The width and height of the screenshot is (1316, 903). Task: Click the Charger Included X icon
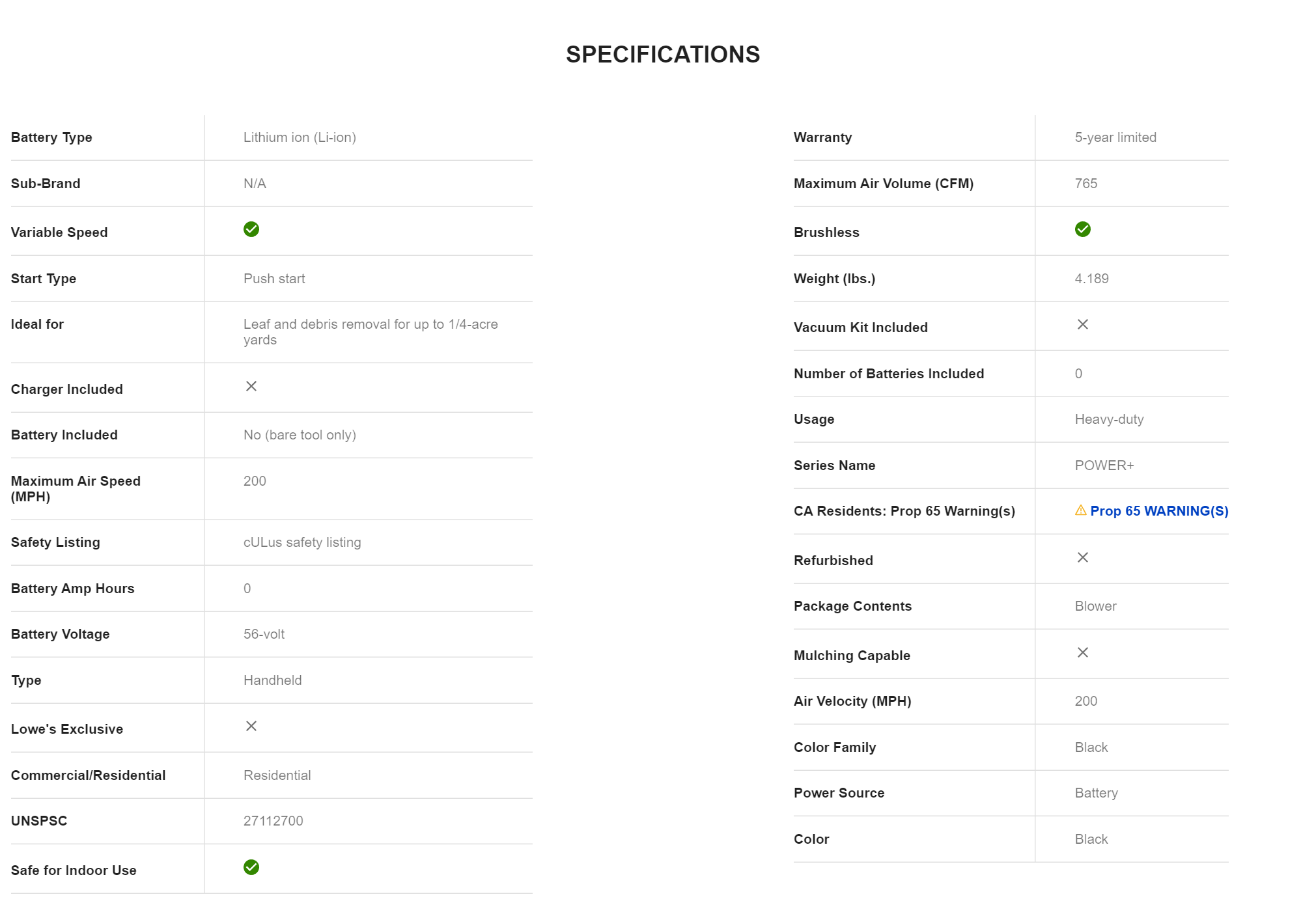(x=251, y=386)
